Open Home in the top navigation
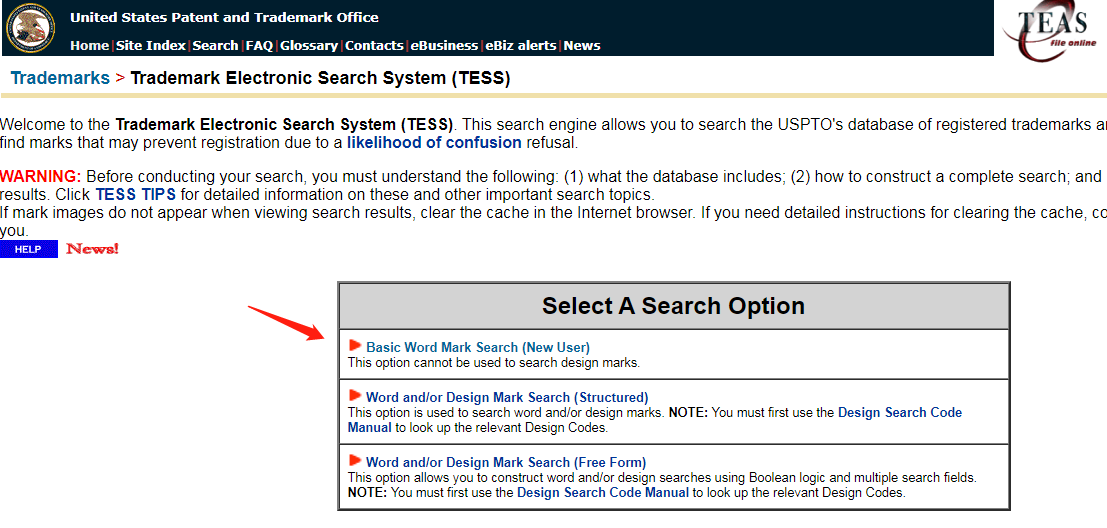The width and height of the screenshot is (1107, 528). pos(89,45)
